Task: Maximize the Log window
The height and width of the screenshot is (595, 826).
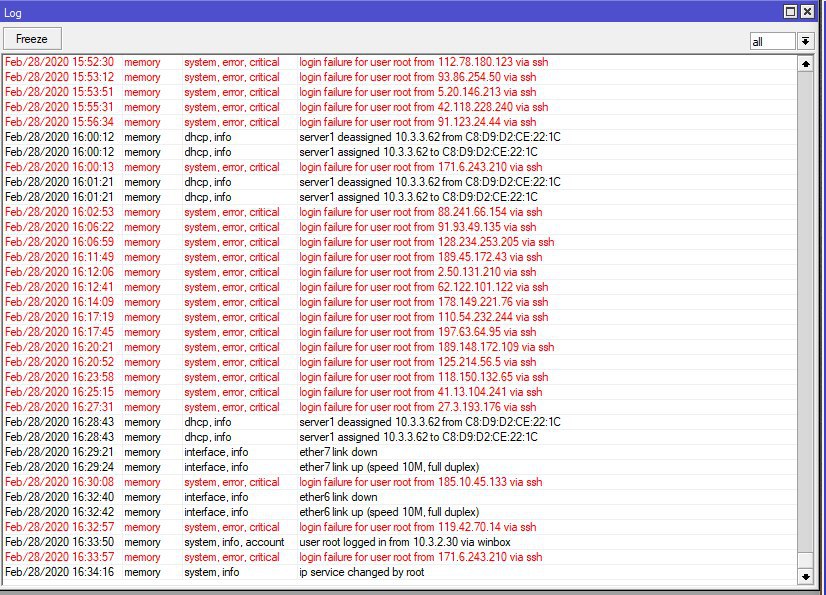Action: 790,11
